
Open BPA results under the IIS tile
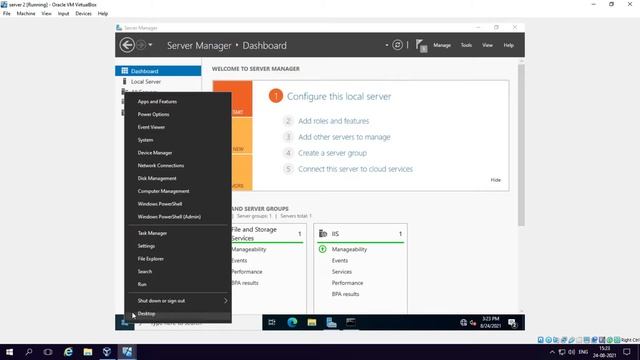click(345, 294)
